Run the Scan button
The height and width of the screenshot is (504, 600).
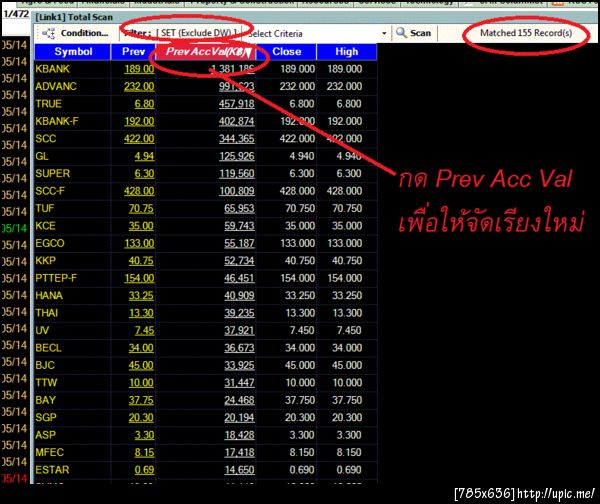414,33
